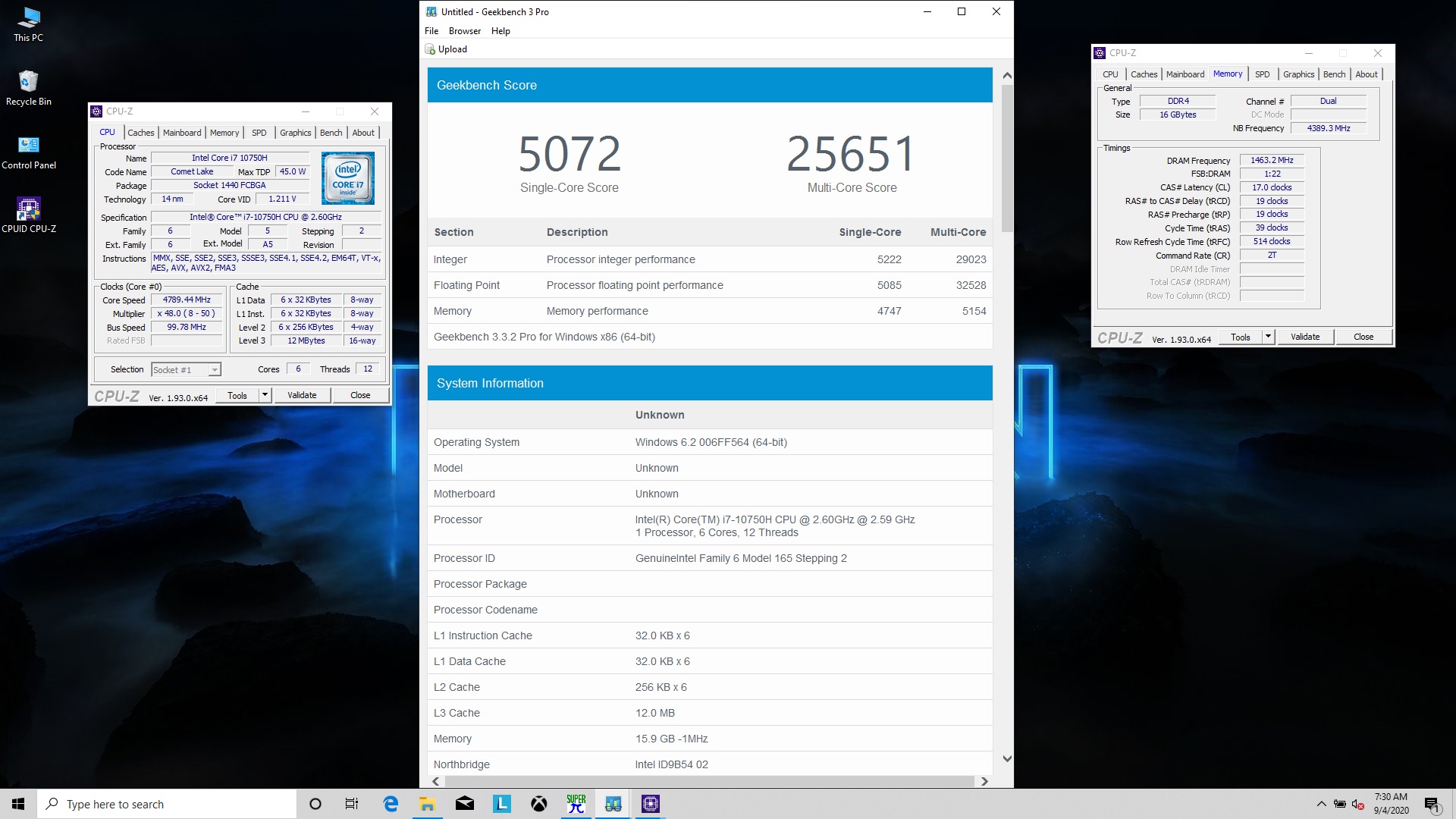Switch to Mainboard tab in left CPU-Z
The height and width of the screenshot is (819, 1456).
(182, 133)
